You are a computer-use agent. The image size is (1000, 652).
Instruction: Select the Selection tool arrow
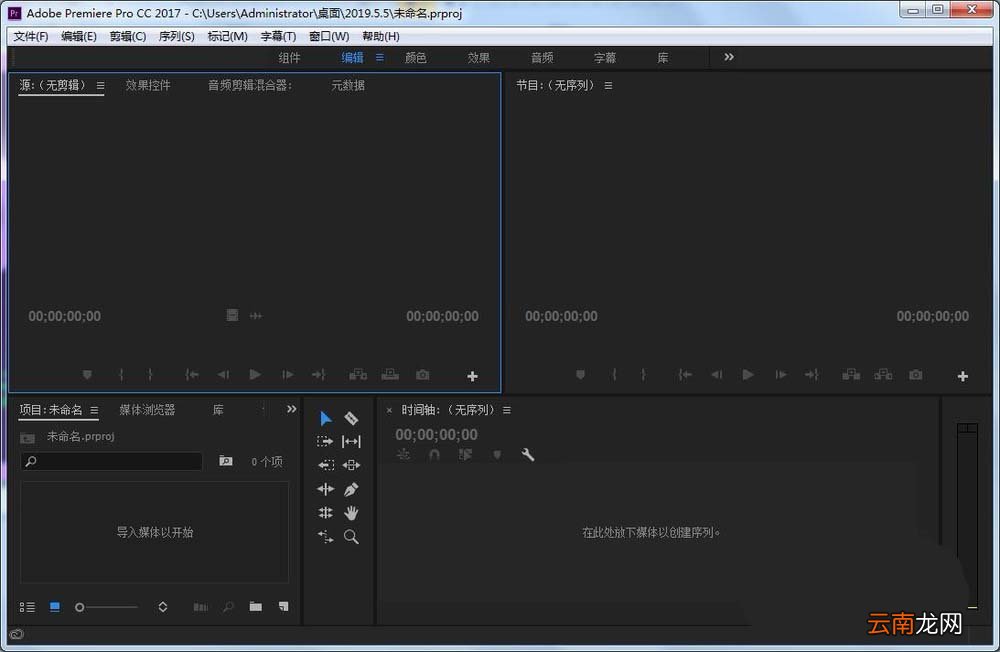(x=325, y=419)
